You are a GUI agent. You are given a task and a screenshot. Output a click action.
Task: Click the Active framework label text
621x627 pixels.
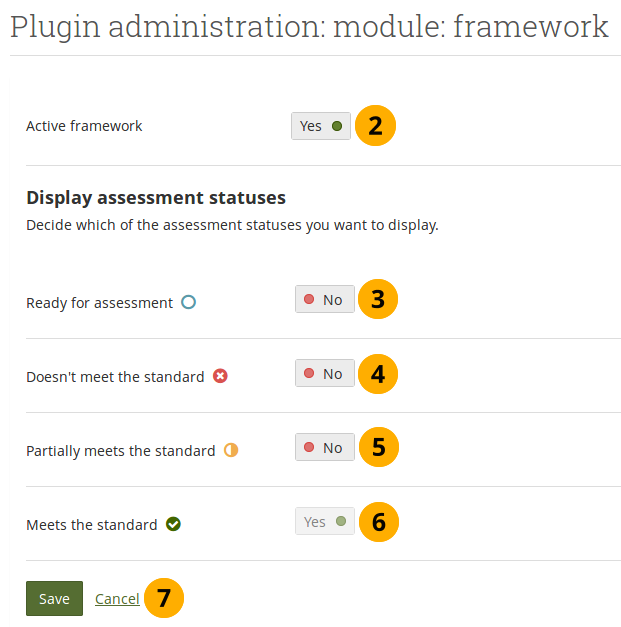[84, 126]
